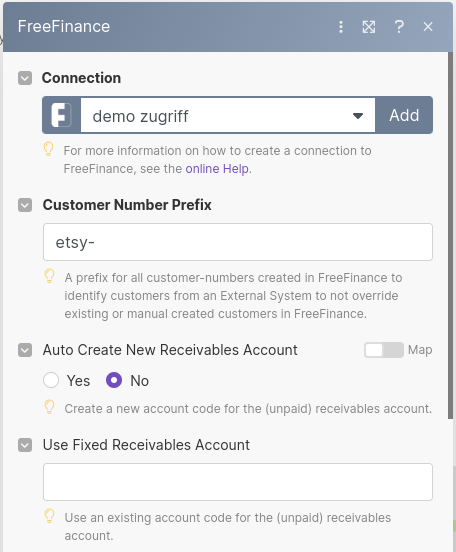Viewport: 456px width, 552px height.
Task: Collapse the Use Fixed Receivables Account section
Action: (25, 445)
